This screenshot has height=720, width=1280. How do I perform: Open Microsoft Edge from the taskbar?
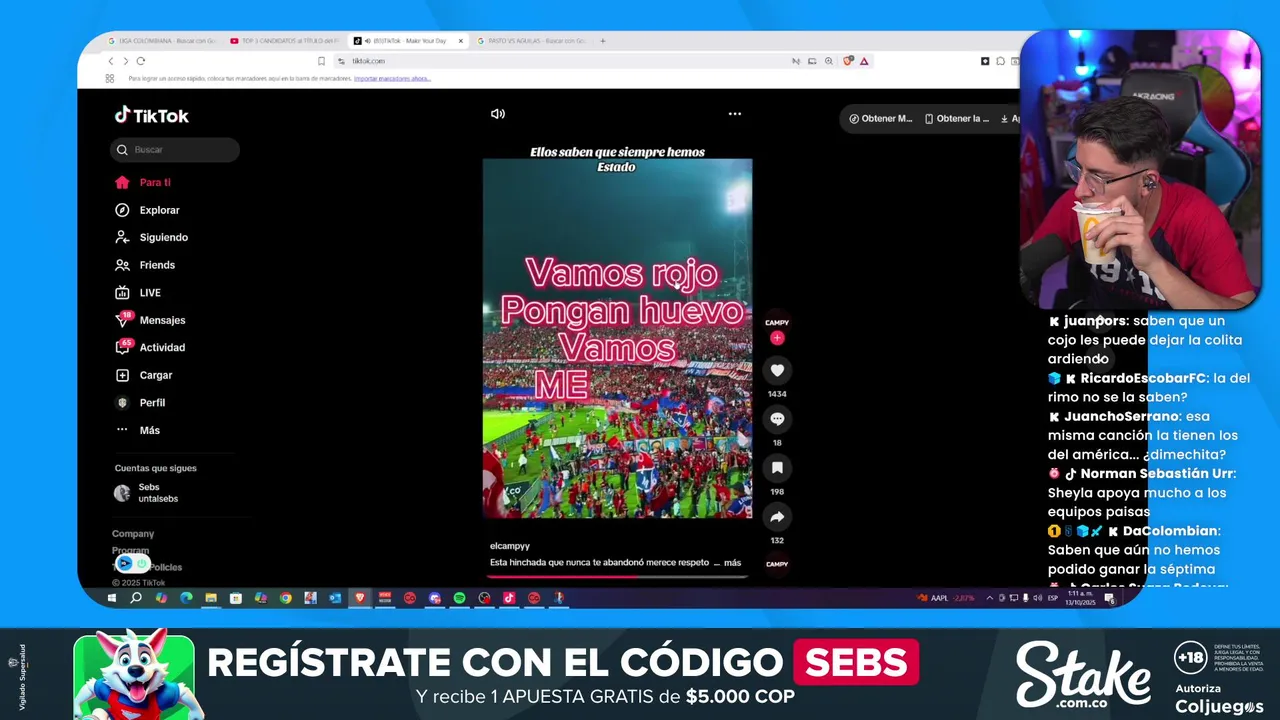pos(186,598)
